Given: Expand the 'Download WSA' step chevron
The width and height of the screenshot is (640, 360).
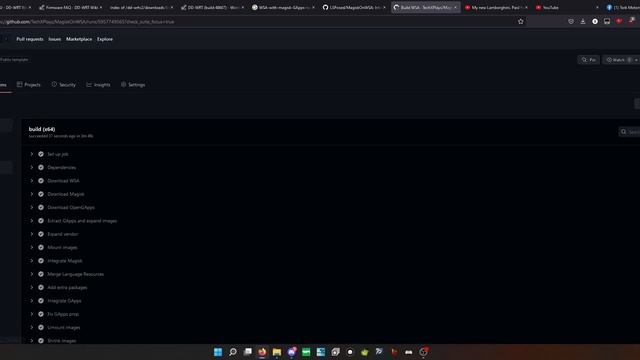Looking at the screenshot, I should [x=31, y=181].
